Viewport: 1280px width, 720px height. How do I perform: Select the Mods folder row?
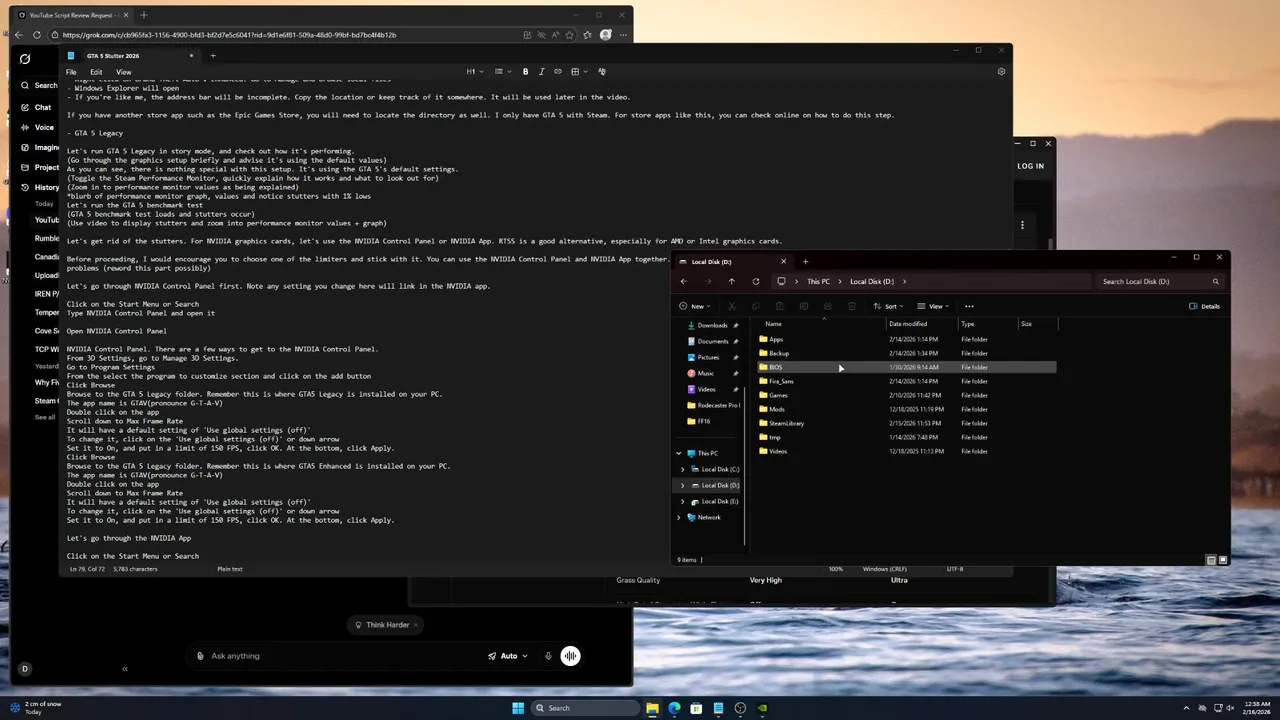[x=907, y=409]
